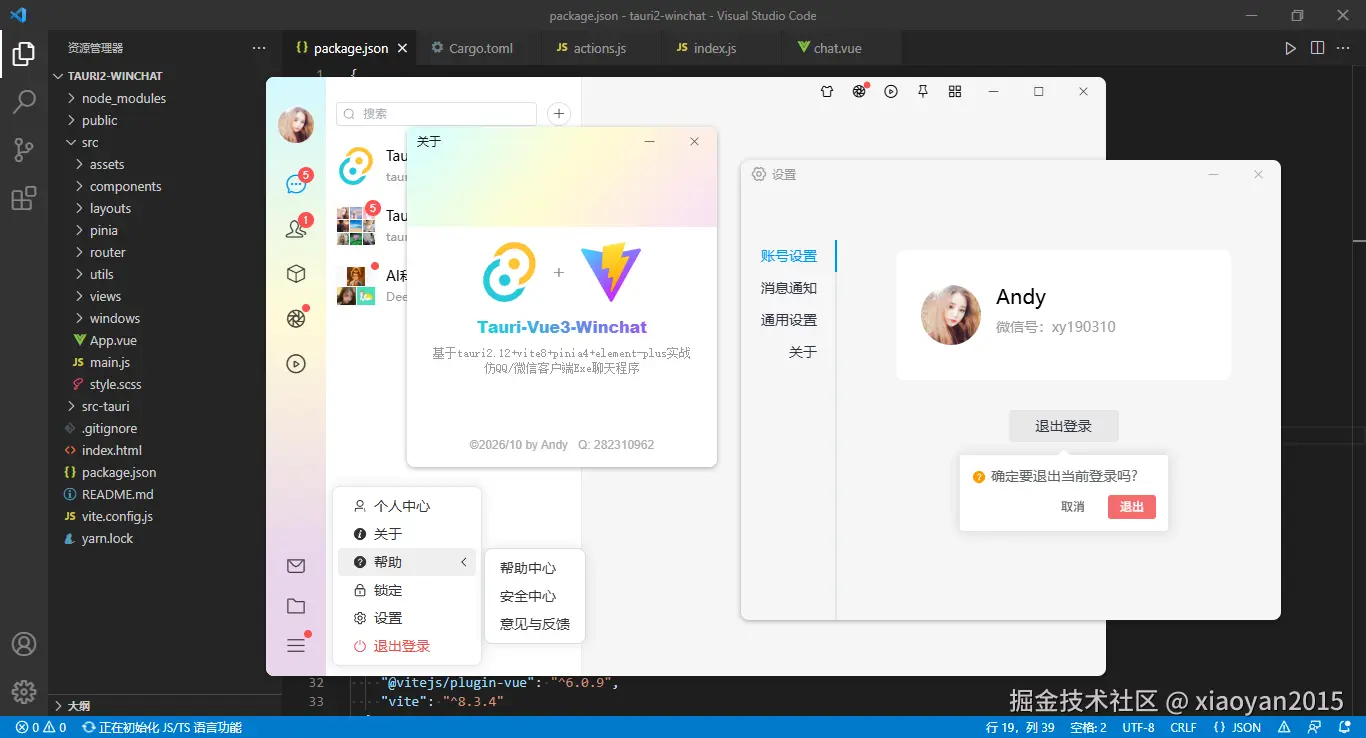Open the Search view in VS Code activity bar
The image size is (1366, 738).
24,101
